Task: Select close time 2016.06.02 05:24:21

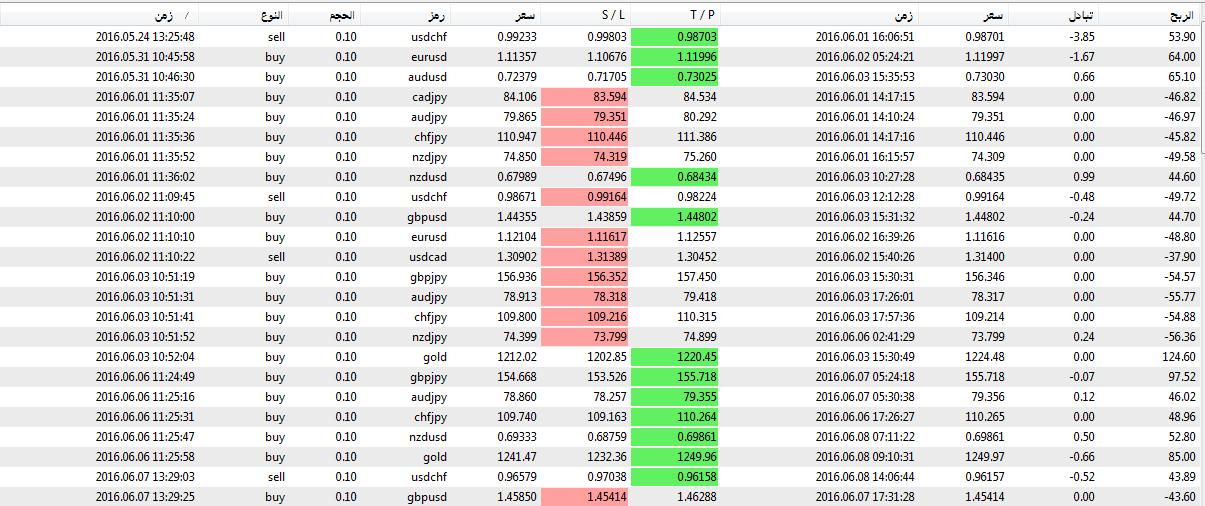Action: point(866,57)
